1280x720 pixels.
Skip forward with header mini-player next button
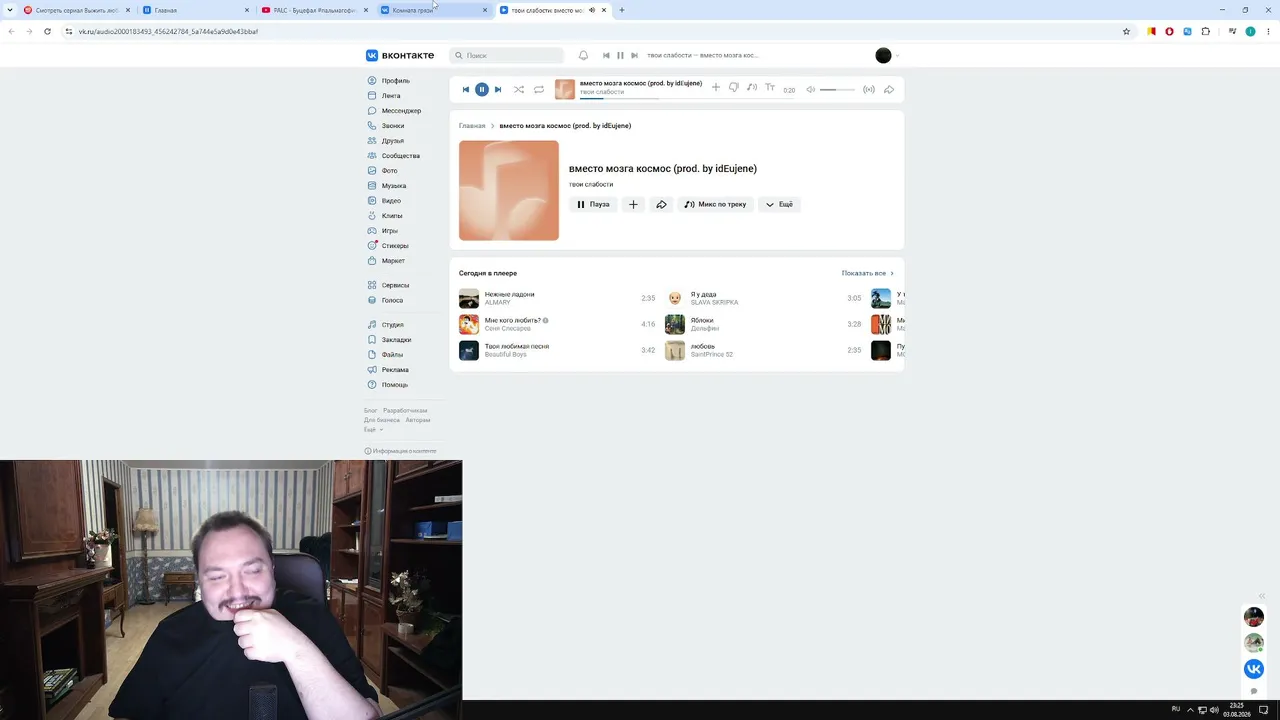pyautogui.click(x=634, y=56)
